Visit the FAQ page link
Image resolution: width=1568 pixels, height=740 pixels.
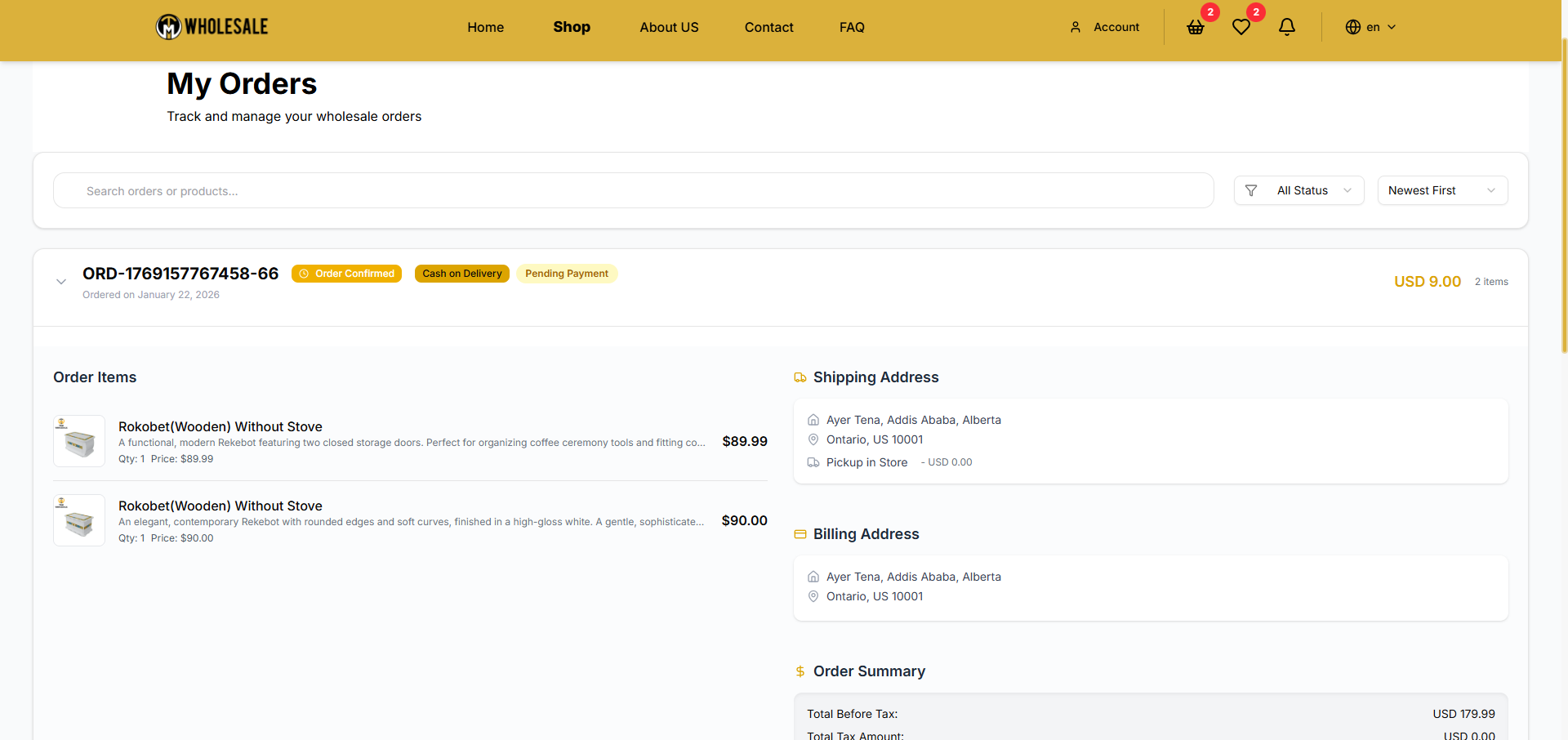(x=852, y=27)
